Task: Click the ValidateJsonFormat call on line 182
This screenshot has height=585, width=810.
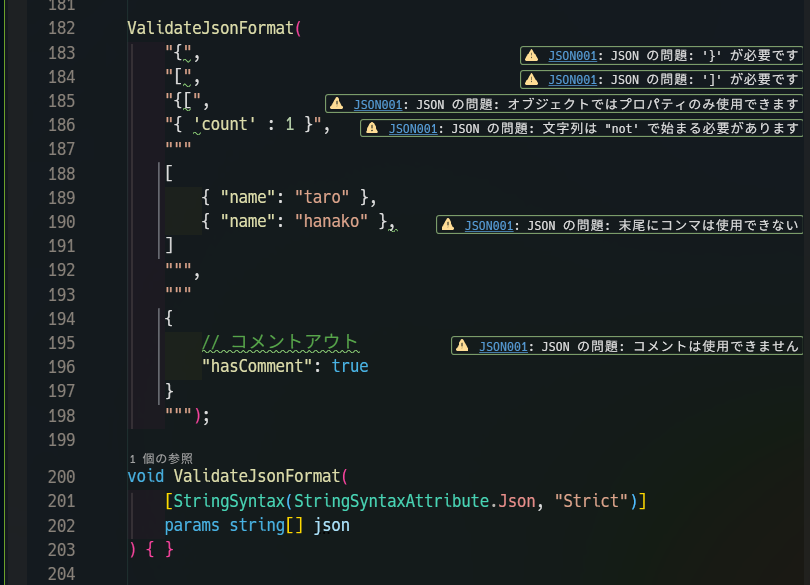Action: point(211,28)
